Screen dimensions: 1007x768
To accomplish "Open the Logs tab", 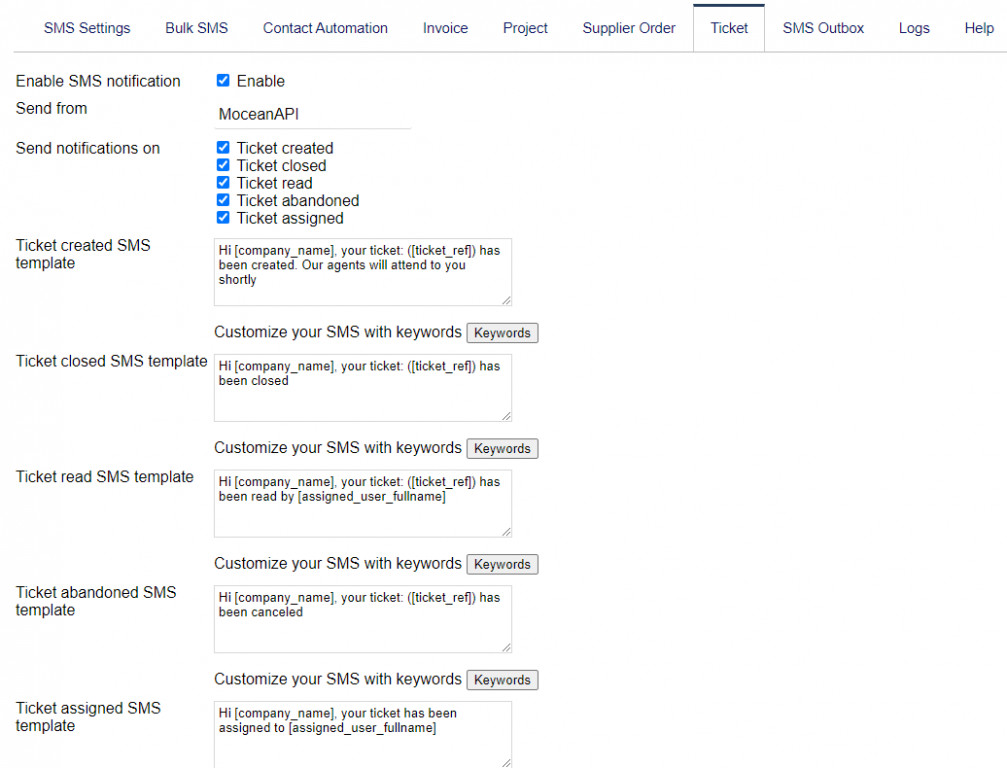I will 914,28.
